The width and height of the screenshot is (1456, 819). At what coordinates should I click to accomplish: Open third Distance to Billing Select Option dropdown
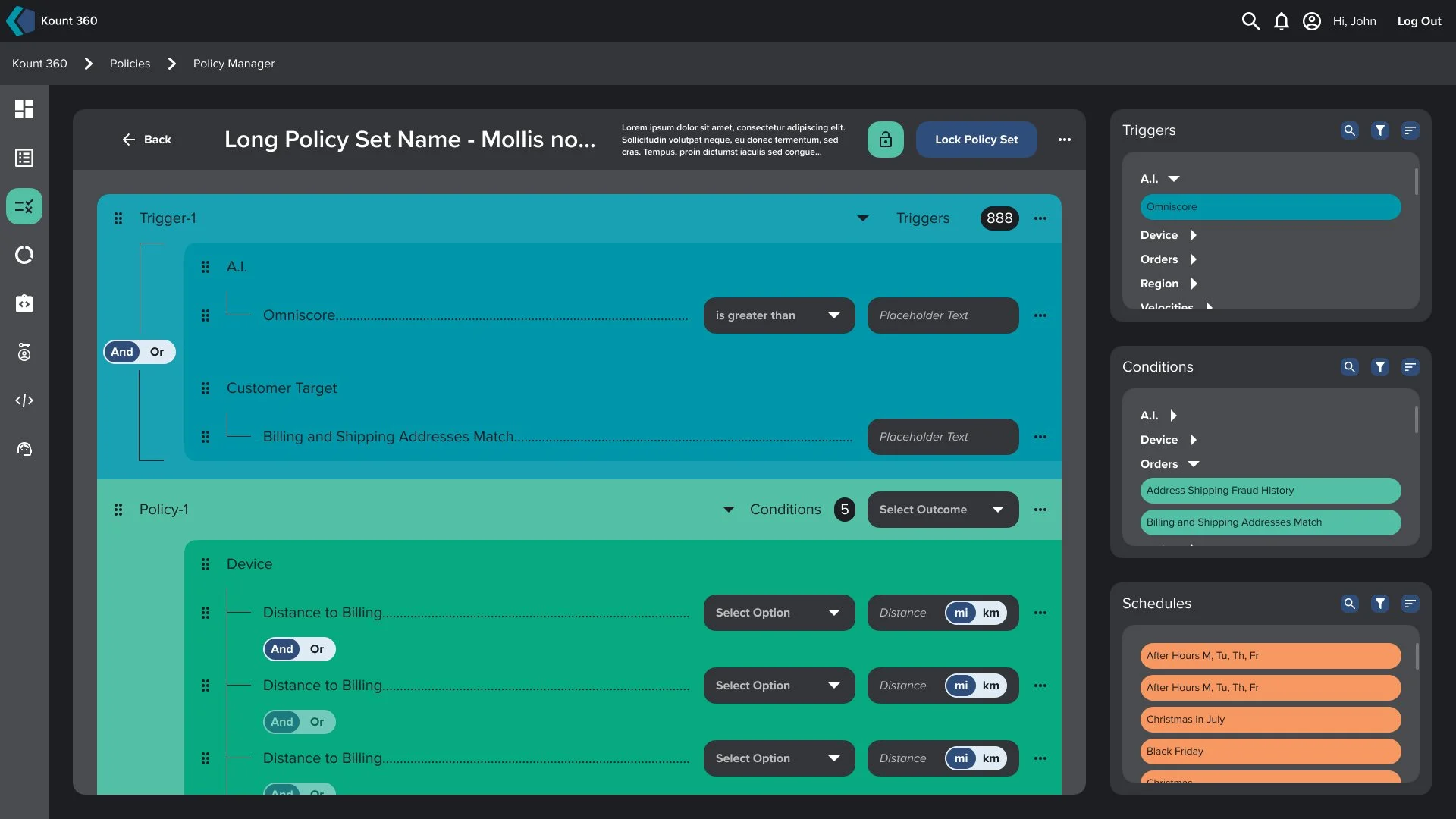coord(780,758)
